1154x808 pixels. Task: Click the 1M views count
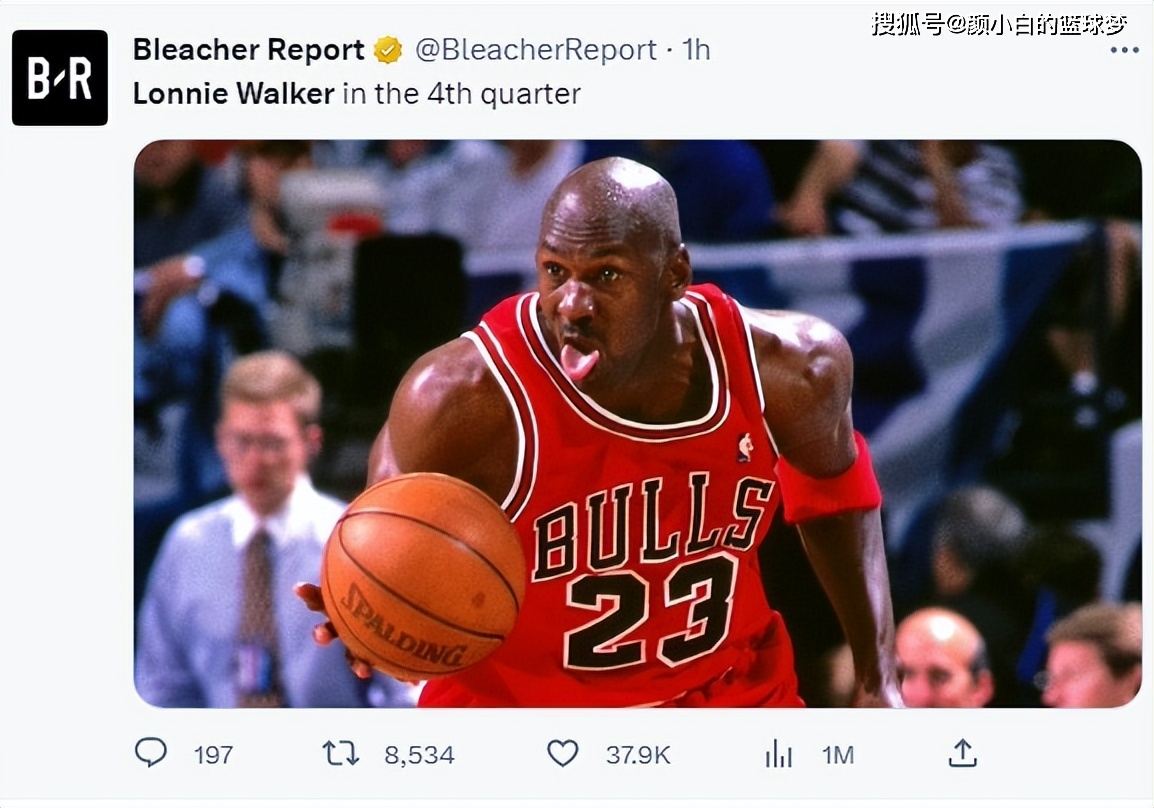[x=838, y=755]
